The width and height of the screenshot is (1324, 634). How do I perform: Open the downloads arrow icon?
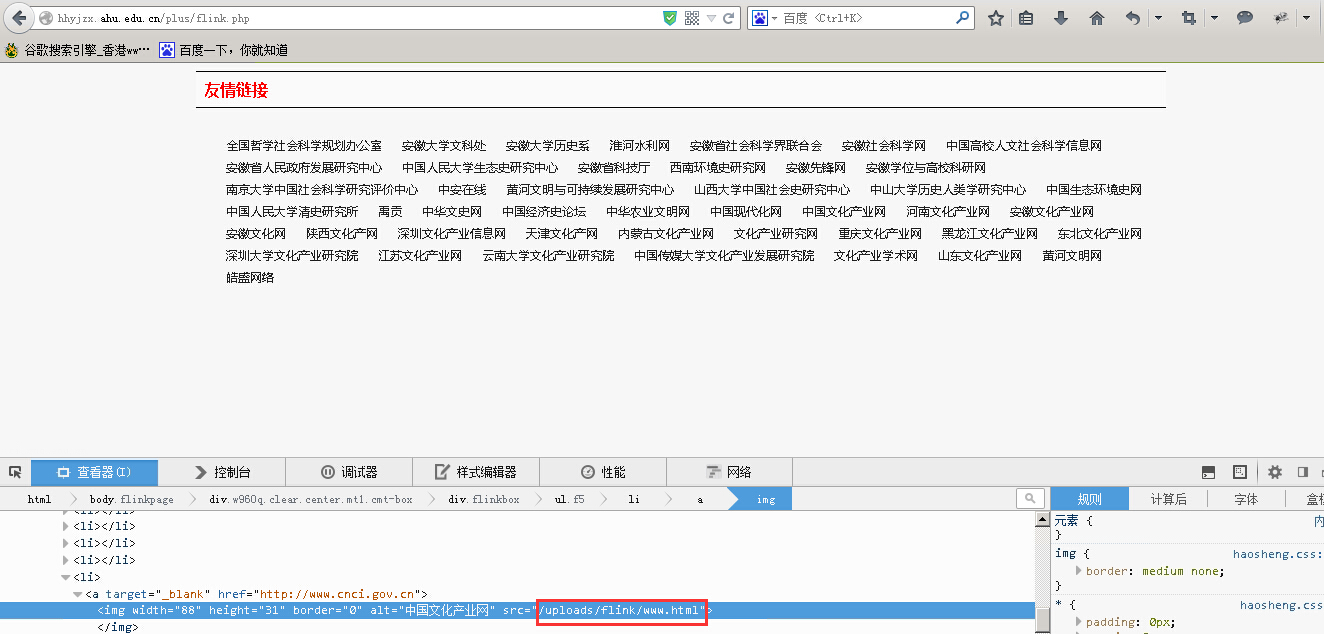click(1061, 18)
